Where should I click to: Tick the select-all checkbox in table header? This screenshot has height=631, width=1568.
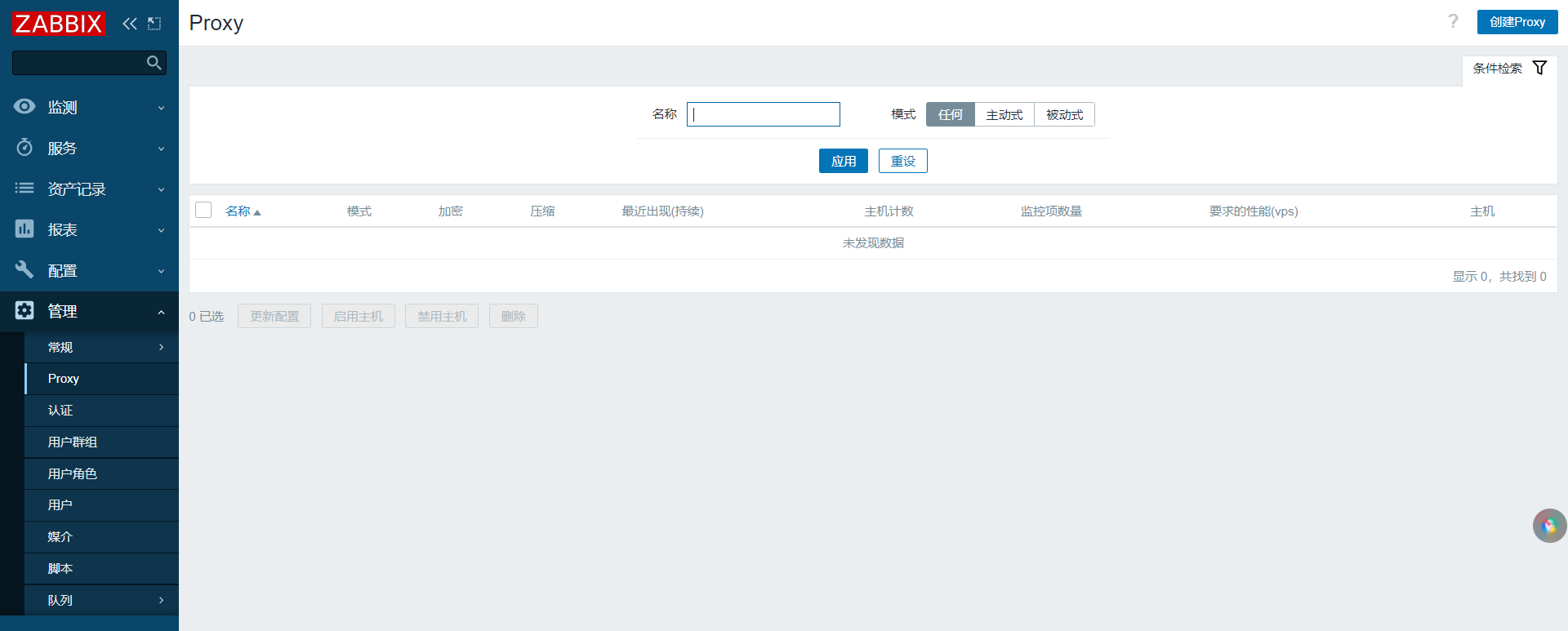(x=203, y=210)
